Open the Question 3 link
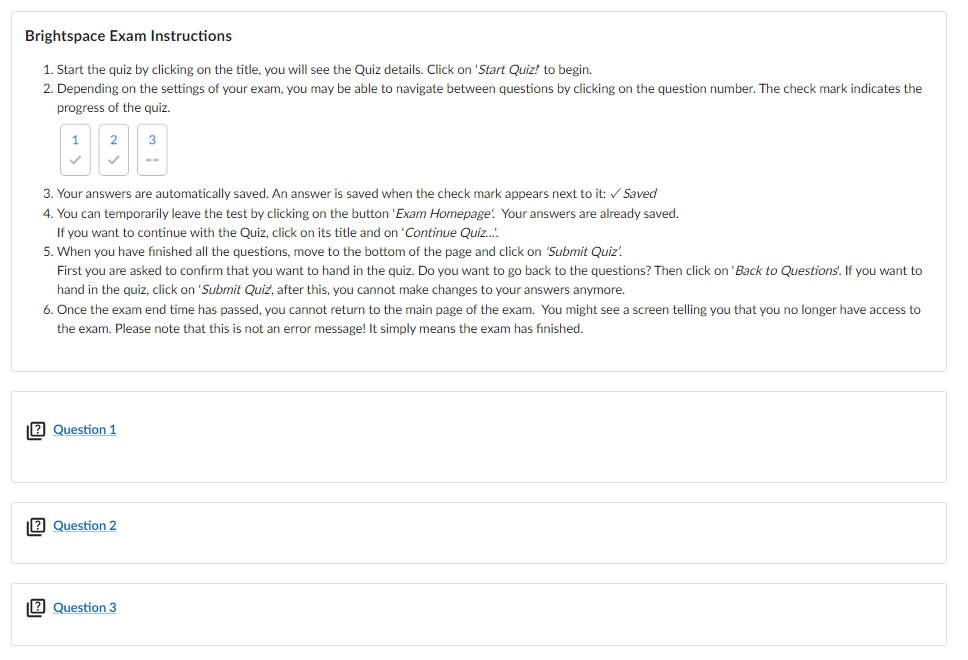Image resolution: width=968 pixels, height=660 pixels. (84, 608)
